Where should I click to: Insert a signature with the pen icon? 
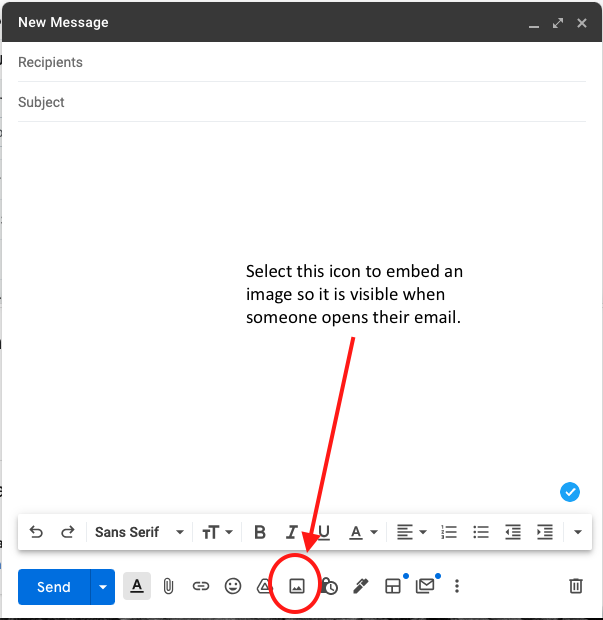361,586
